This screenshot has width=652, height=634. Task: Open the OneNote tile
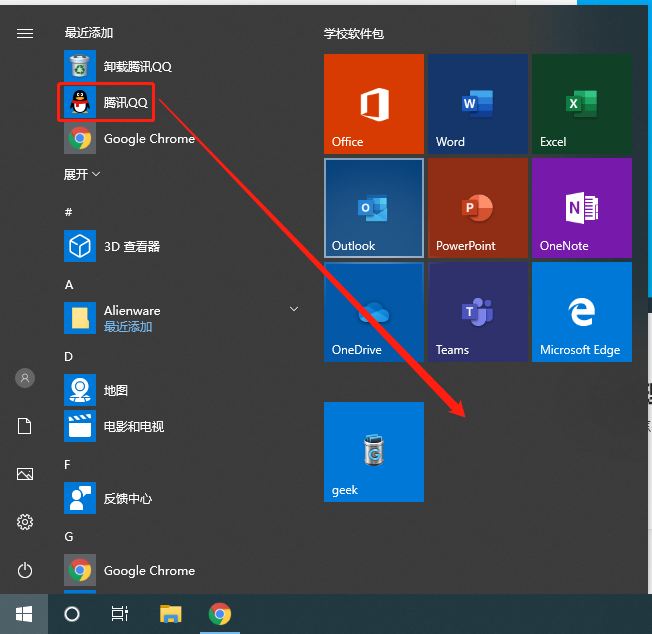(x=582, y=208)
